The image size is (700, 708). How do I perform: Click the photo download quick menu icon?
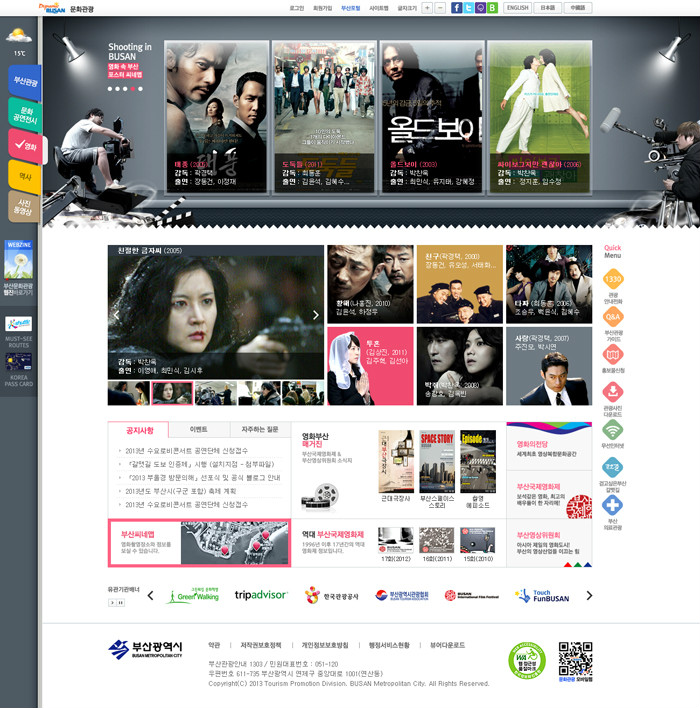[613, 392]
